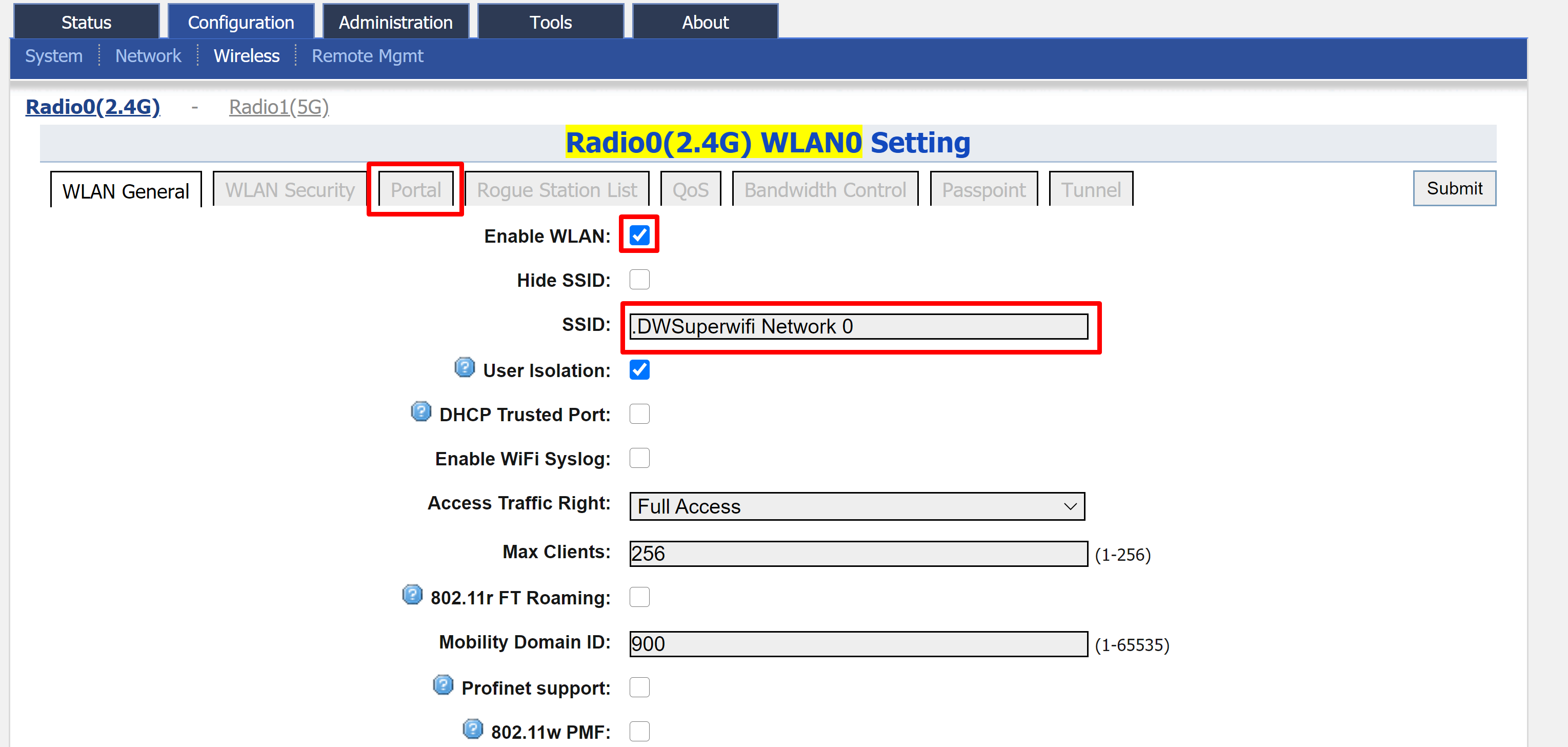Enable WiFi Syslog checkbox
Screen dimensions: 1568x747
639,458
